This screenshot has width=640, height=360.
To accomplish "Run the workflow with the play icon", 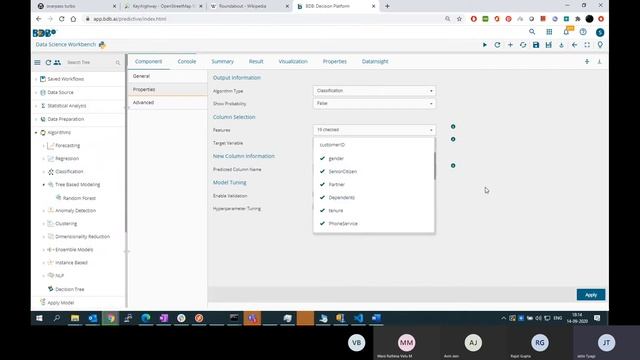I will [x=484, y=45].
